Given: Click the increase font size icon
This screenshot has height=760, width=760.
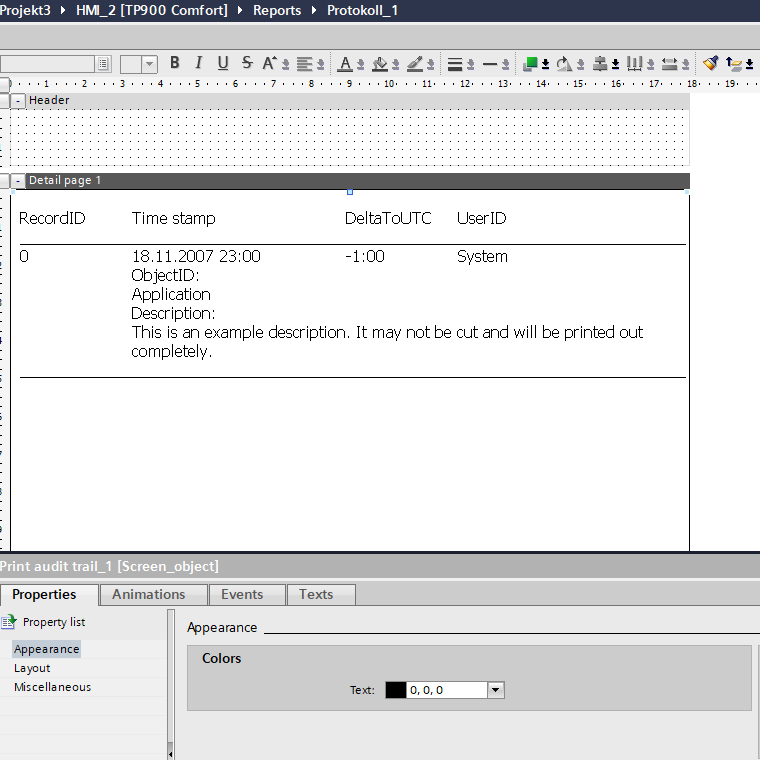Looking at the screenshot, I should 269,63.
